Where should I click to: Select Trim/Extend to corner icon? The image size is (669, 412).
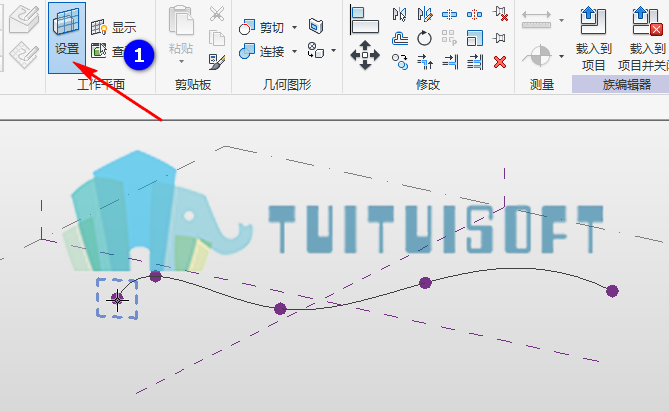pos(425,62)
